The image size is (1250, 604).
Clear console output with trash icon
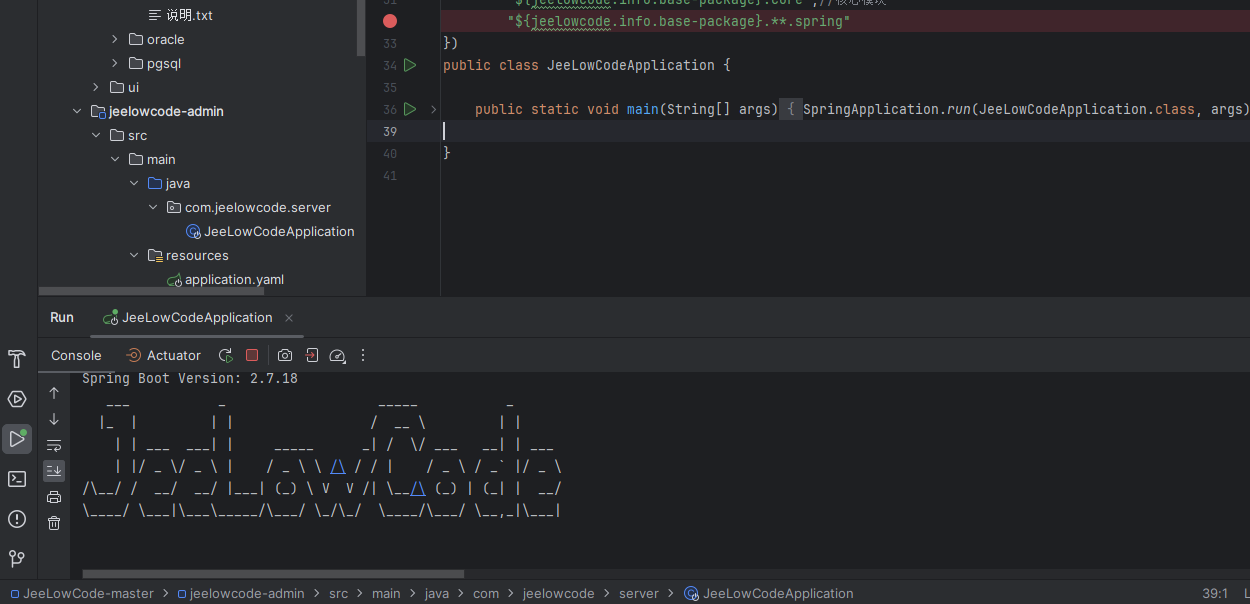[x=54, y=522]
